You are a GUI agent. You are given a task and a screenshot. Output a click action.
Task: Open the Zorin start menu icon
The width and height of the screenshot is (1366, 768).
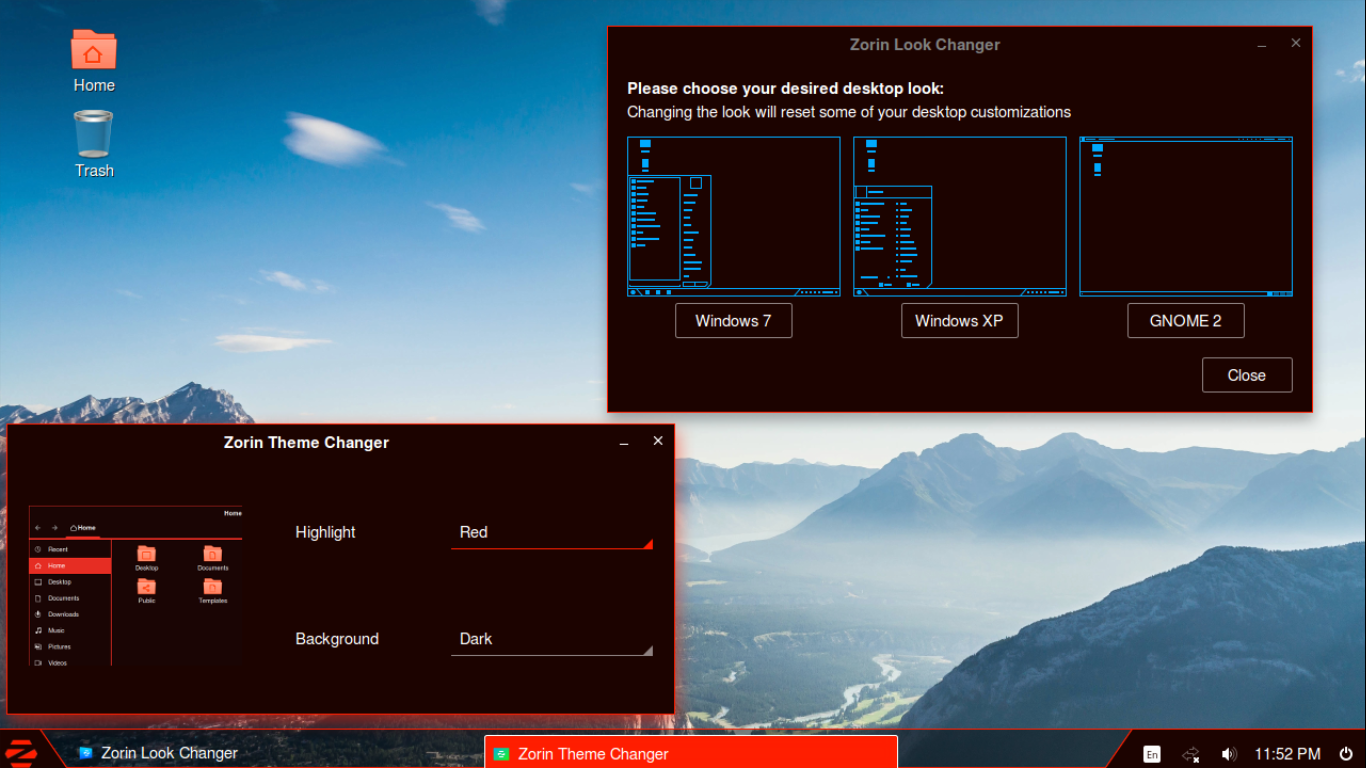(x=20, y=752)
